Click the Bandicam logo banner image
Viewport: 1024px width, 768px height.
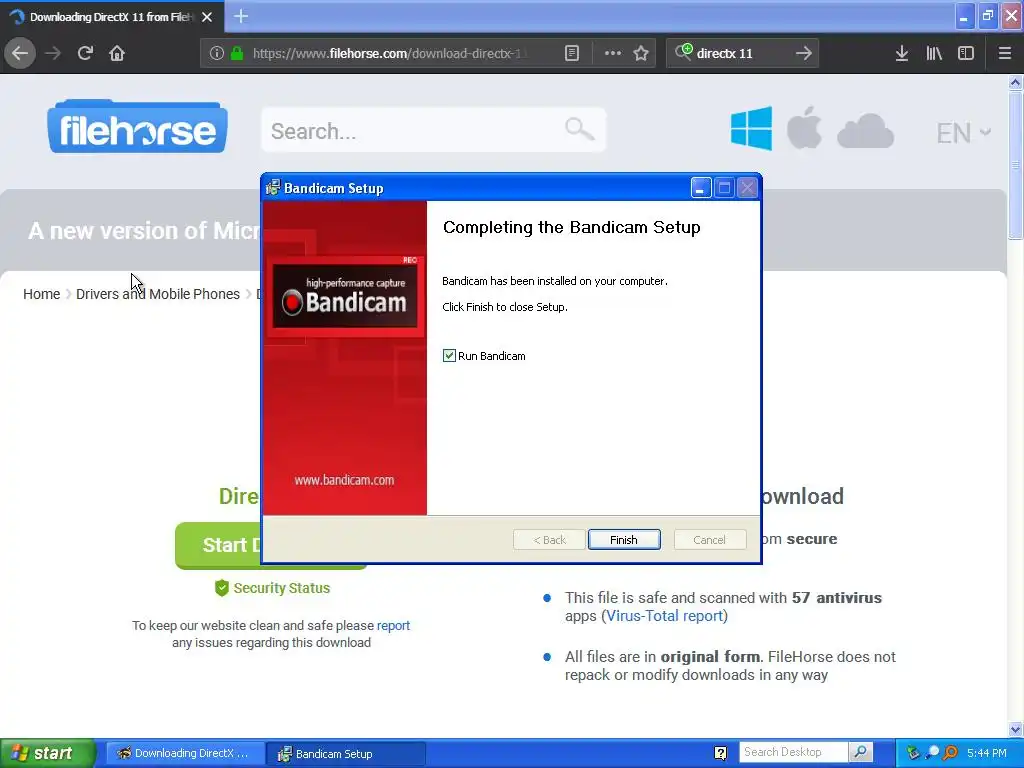[345, 296]
